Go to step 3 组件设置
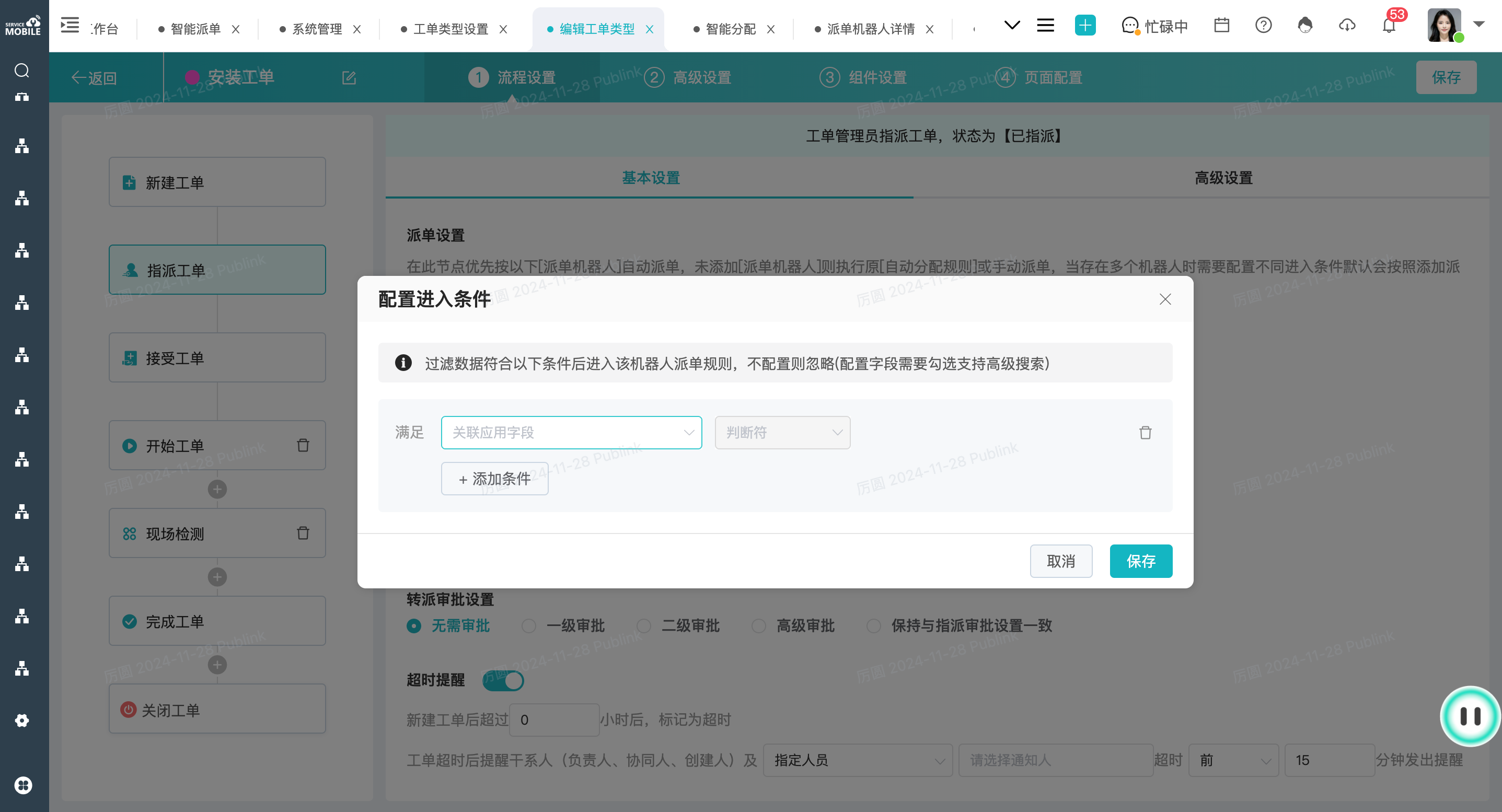Viewport: 1502px width, 812px height. 863,77
